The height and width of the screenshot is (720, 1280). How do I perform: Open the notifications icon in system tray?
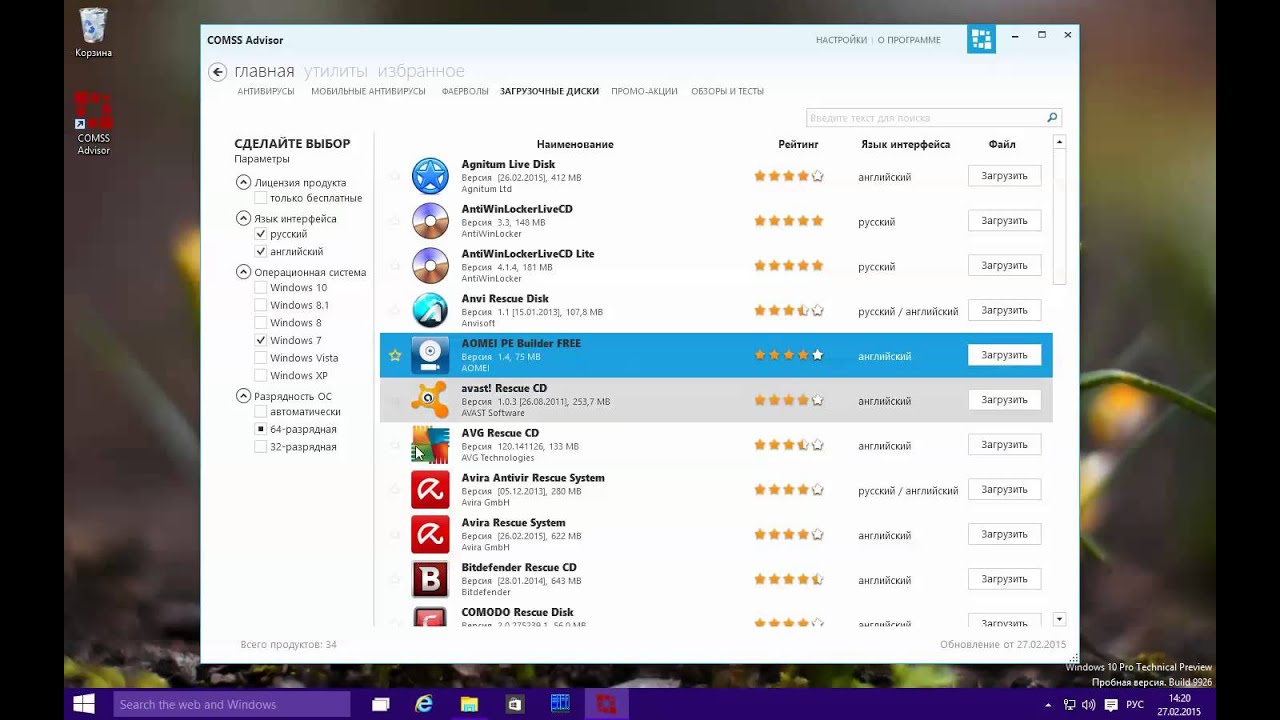(x=1110, y=704)
